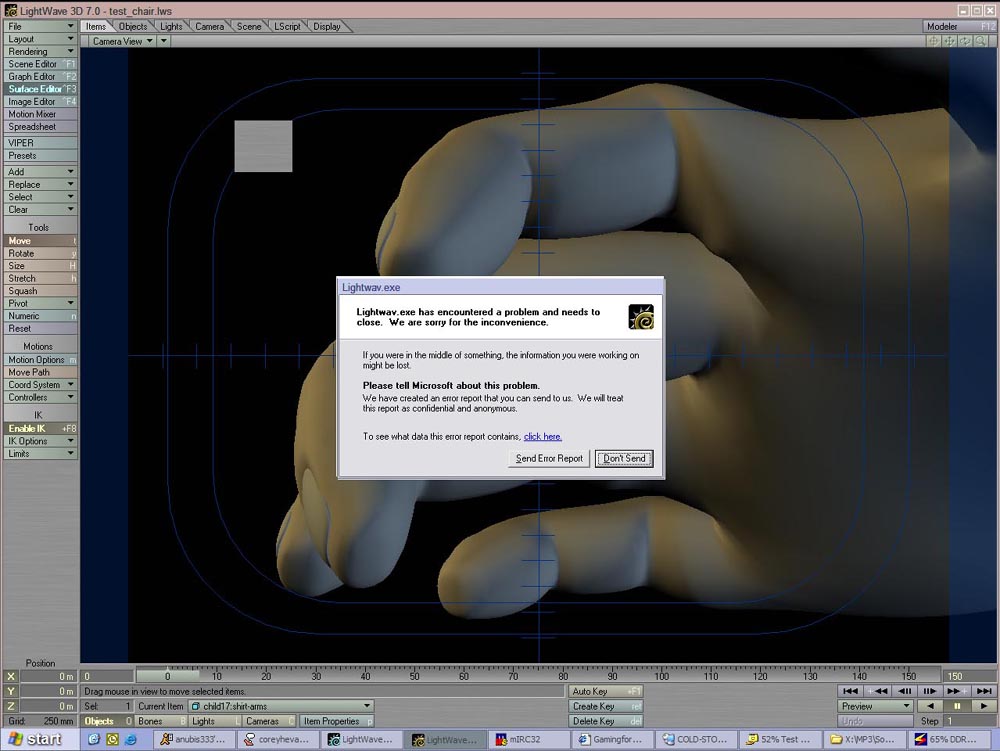The image size is (1000, 751).
Task: Expand the Add dropdown
Action: pyautogui.click(x=41, y=171)
